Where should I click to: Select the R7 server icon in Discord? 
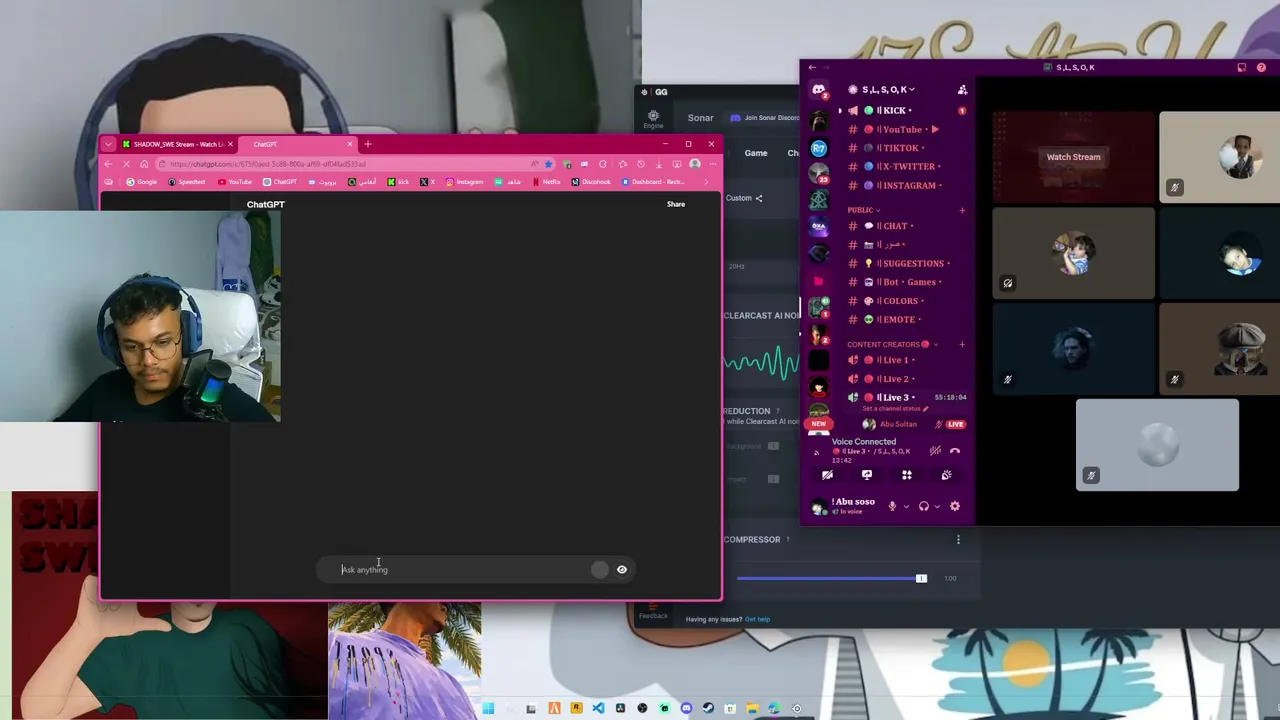pos(819,148)
